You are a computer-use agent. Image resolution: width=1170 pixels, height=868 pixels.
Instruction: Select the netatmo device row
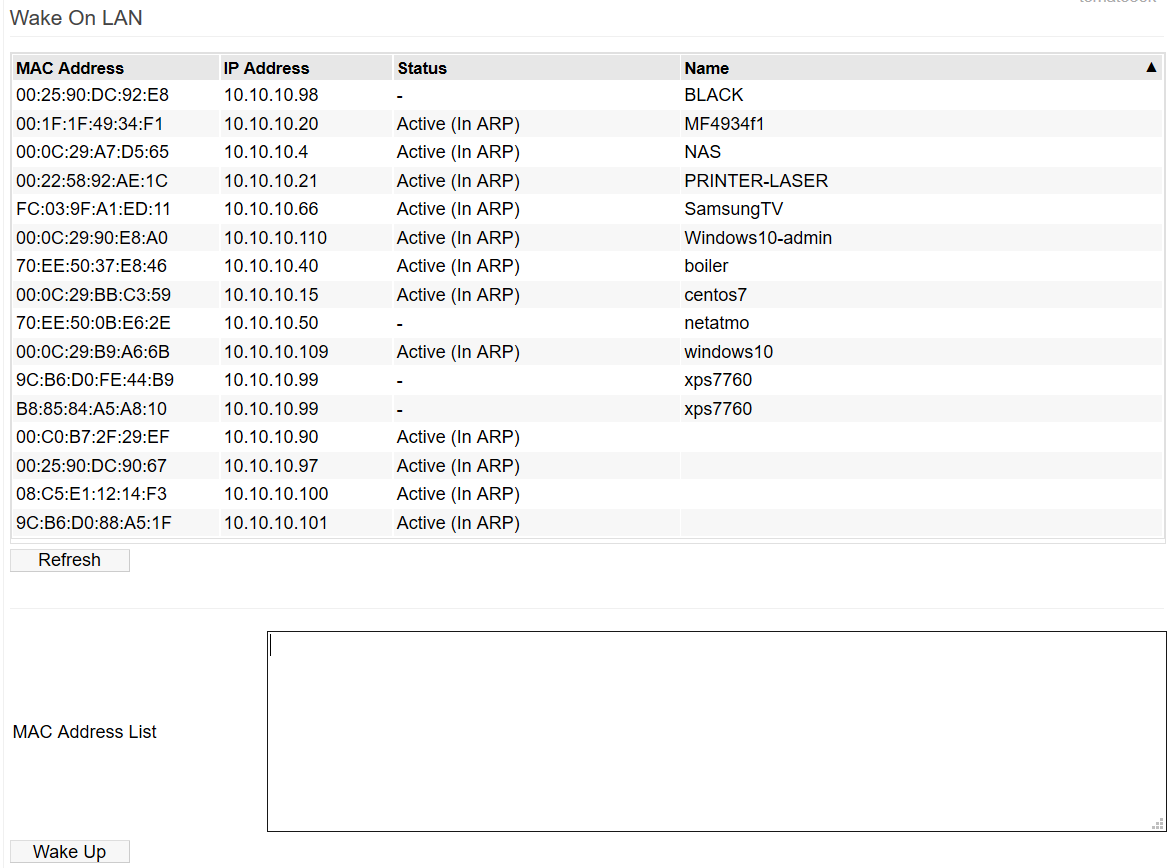point(588,323)
